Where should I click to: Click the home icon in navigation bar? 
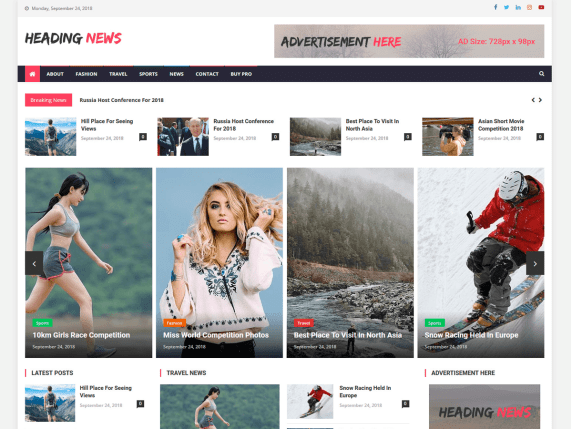tap(32, 74)
